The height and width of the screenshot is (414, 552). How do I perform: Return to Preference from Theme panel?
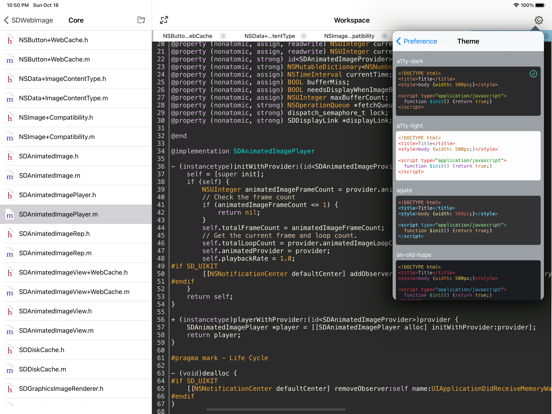click(x=416, y=41)
